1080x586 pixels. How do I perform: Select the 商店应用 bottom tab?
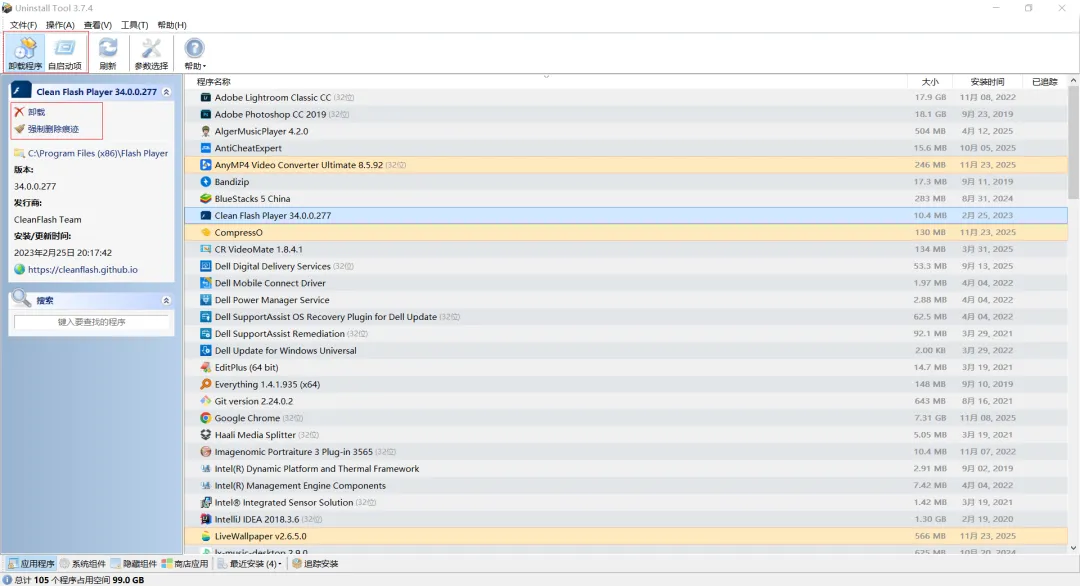185,563
